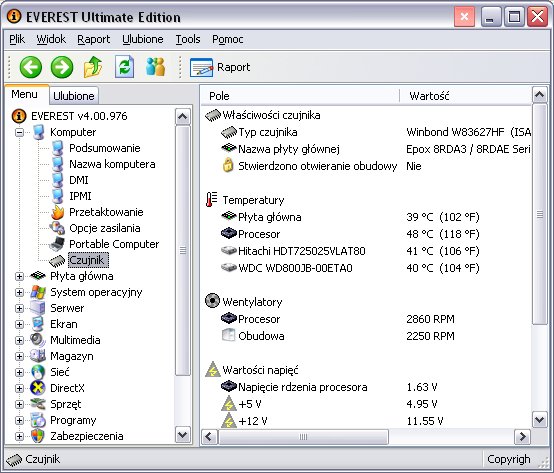
Task: Open the Raport menu in menu bar
Action: (x=94, y=39)
